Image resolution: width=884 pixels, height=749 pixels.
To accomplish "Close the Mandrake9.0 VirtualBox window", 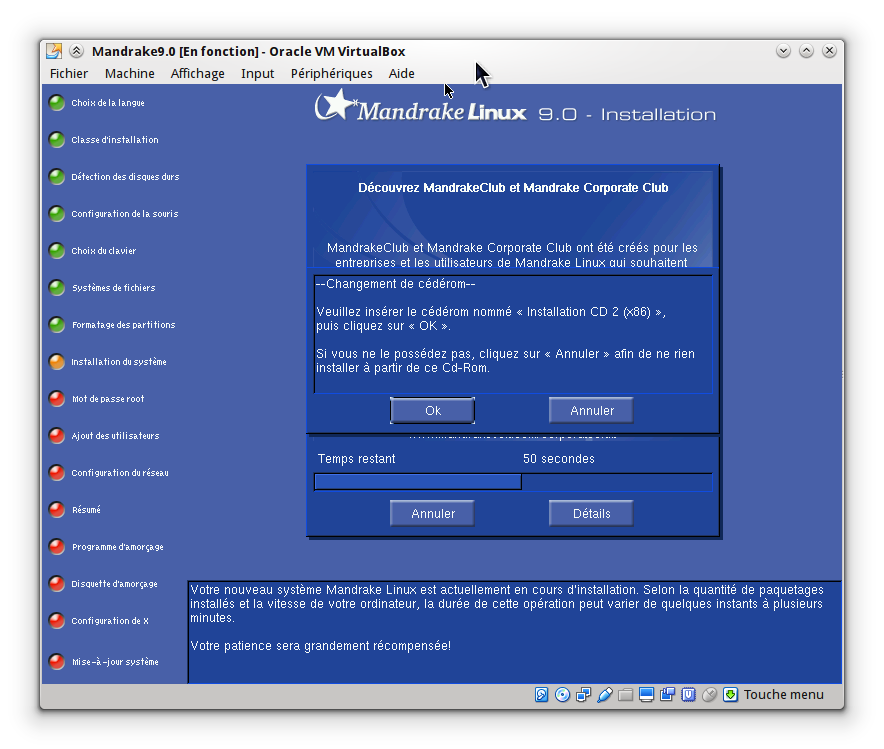I will coord(829,51).
